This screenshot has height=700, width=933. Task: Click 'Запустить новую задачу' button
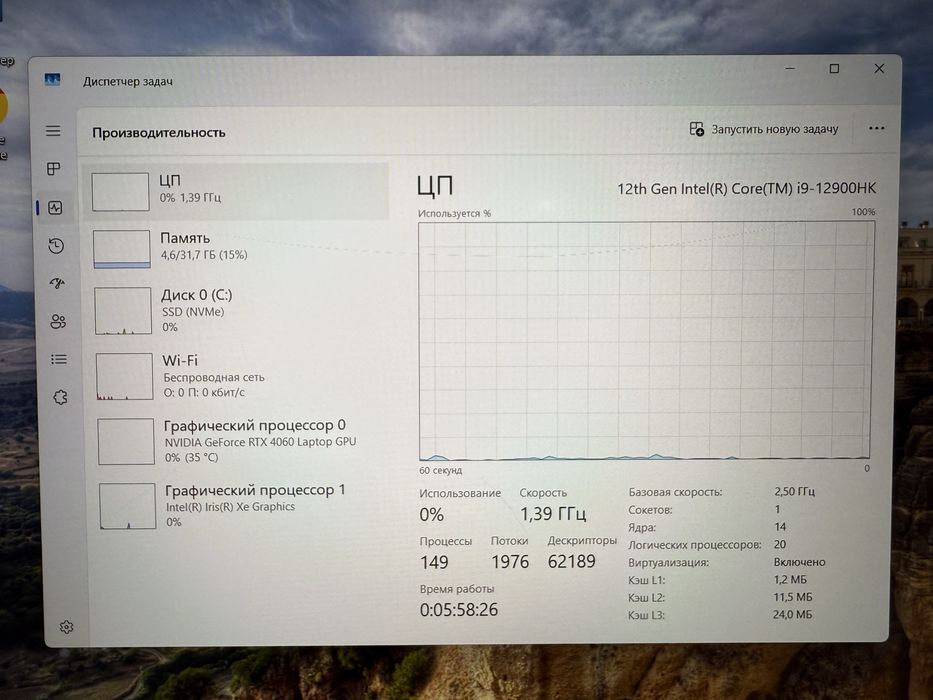764,129
